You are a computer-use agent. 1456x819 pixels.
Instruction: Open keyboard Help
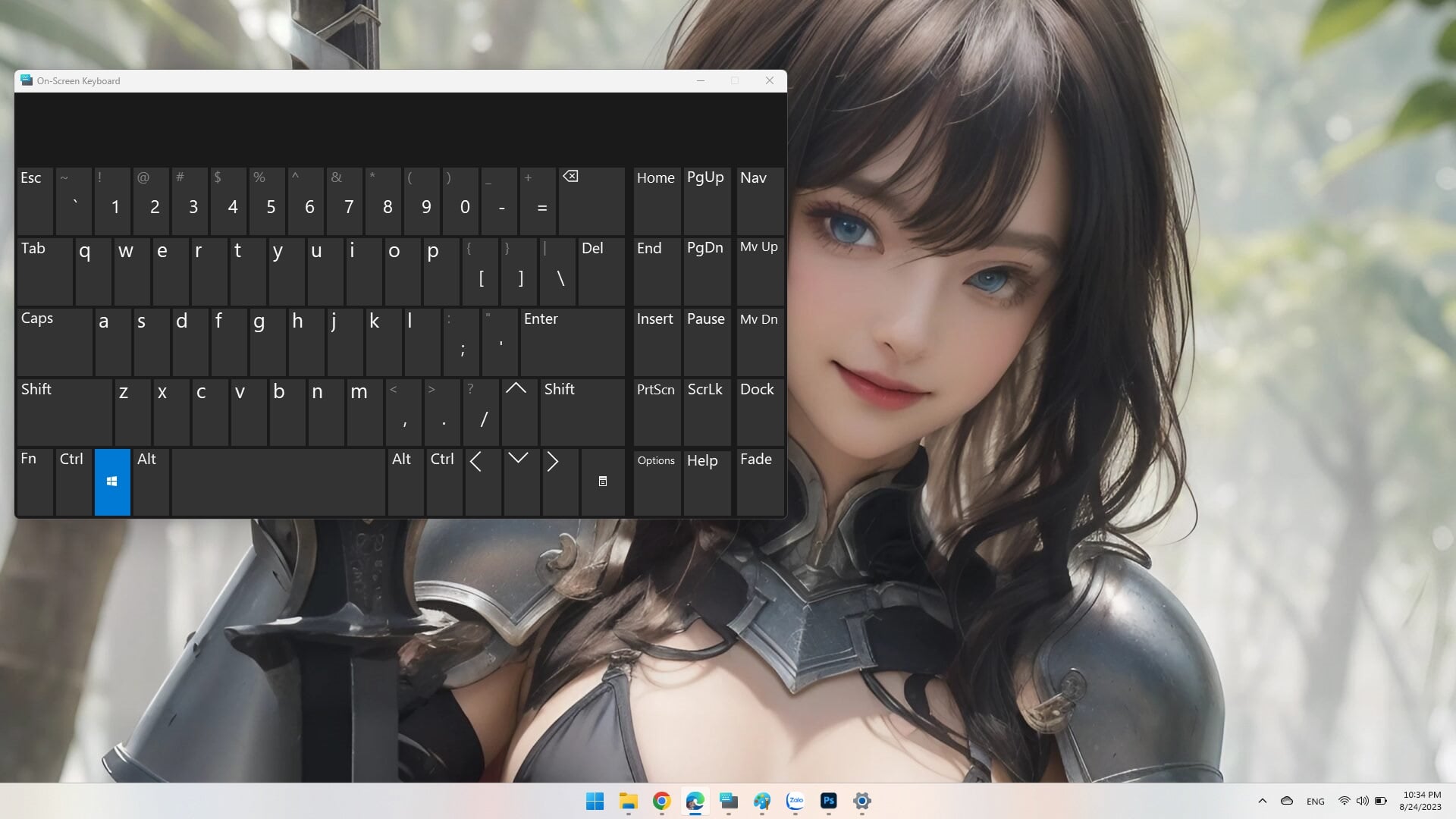pos(707,482)
